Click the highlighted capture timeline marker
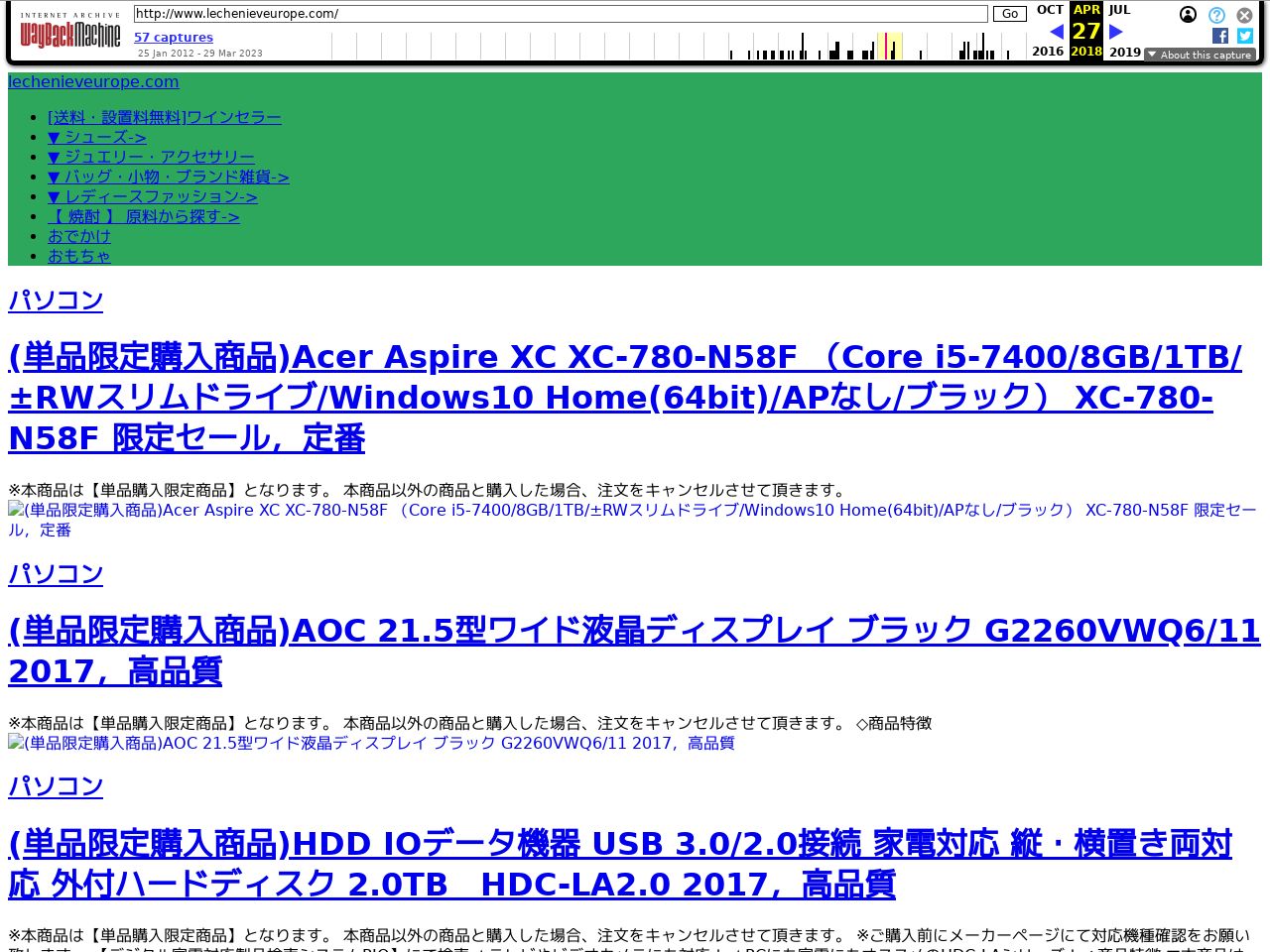Screen dimensions: 1270x952 (886, 47)
